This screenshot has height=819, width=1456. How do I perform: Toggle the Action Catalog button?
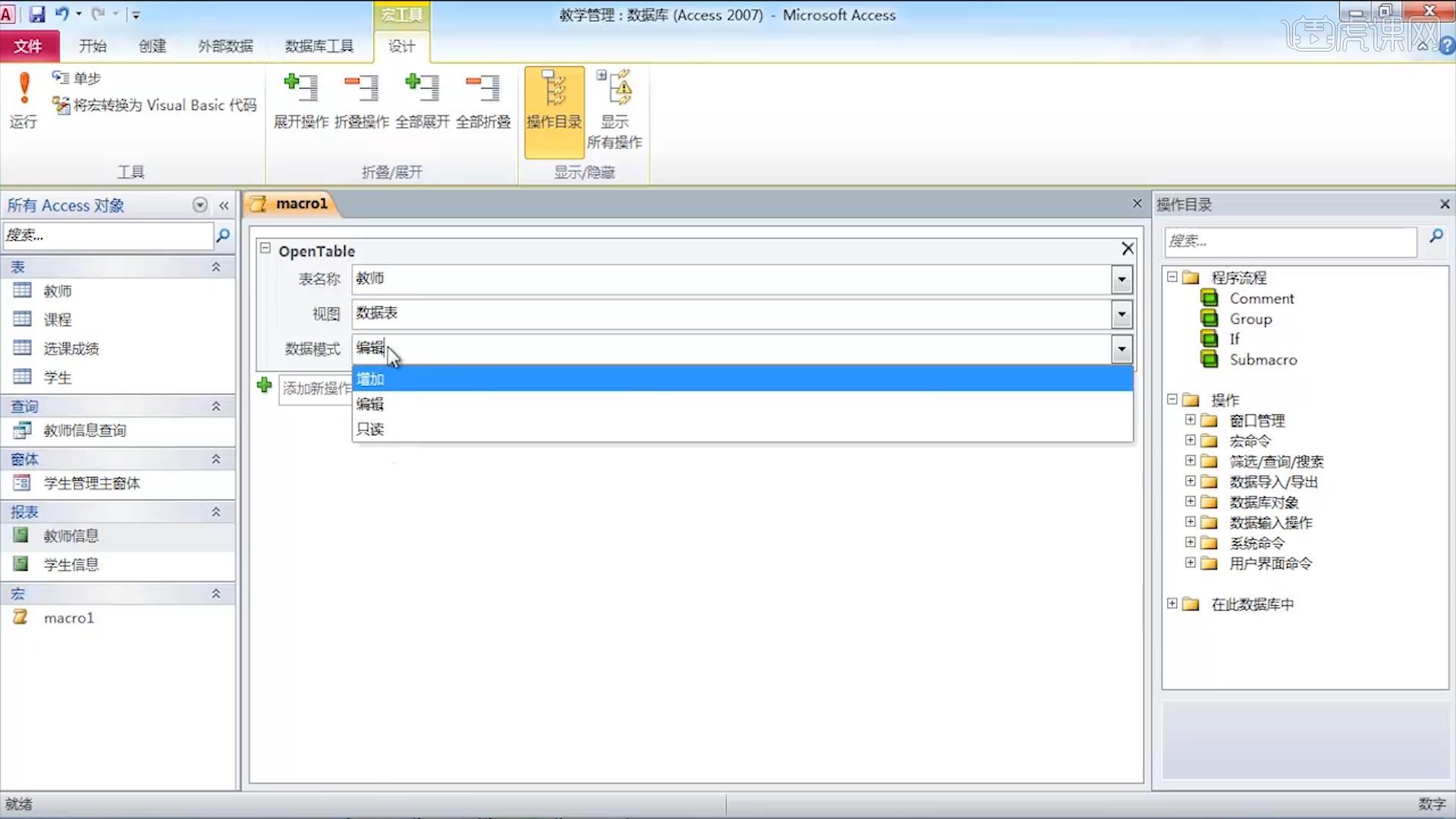pos(554,111)
